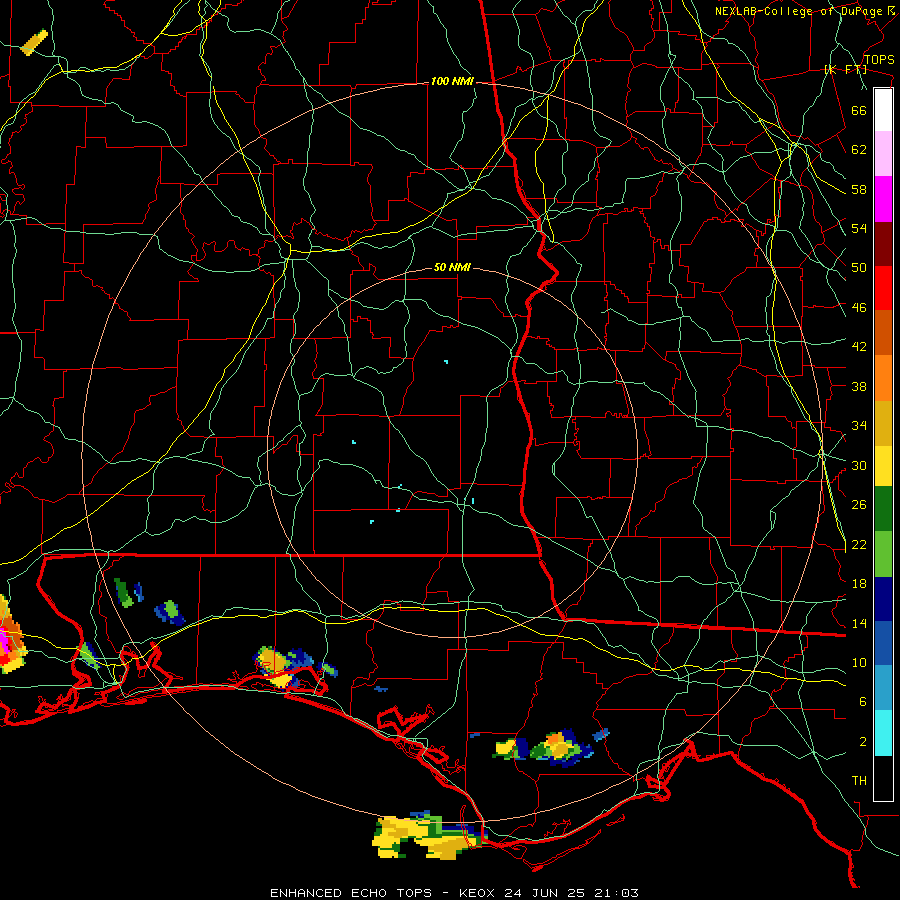The height and width of the screenshot is (900, 900).
Task: Click the legend value 38
Action: [x=859, y=386]
